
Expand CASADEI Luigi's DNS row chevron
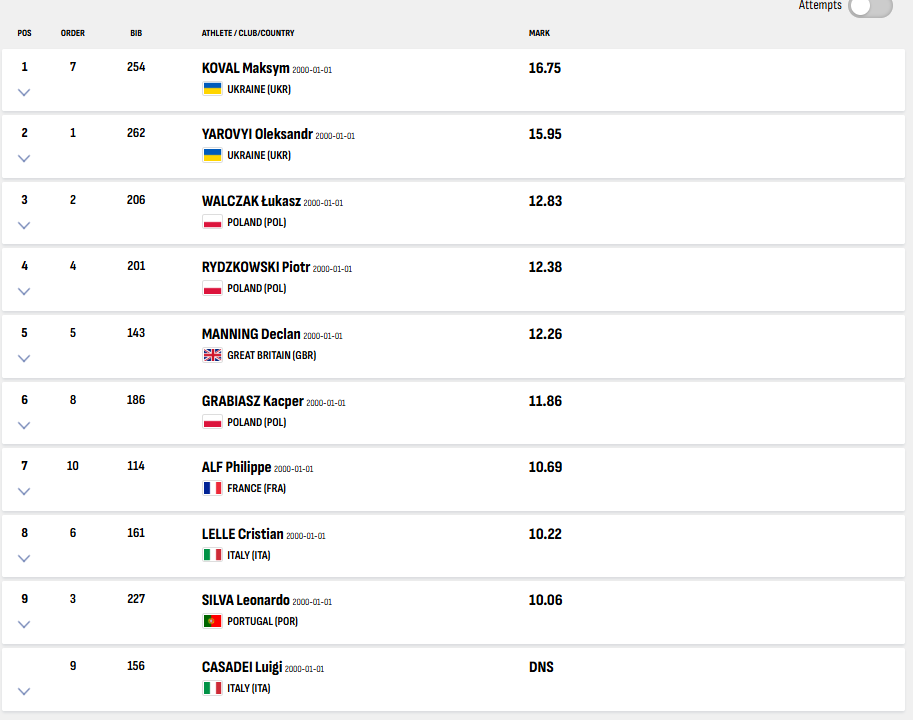coord(24,691)
